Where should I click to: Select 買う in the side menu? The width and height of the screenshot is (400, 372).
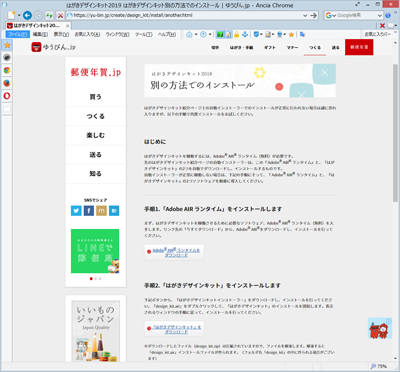point(96,97)
